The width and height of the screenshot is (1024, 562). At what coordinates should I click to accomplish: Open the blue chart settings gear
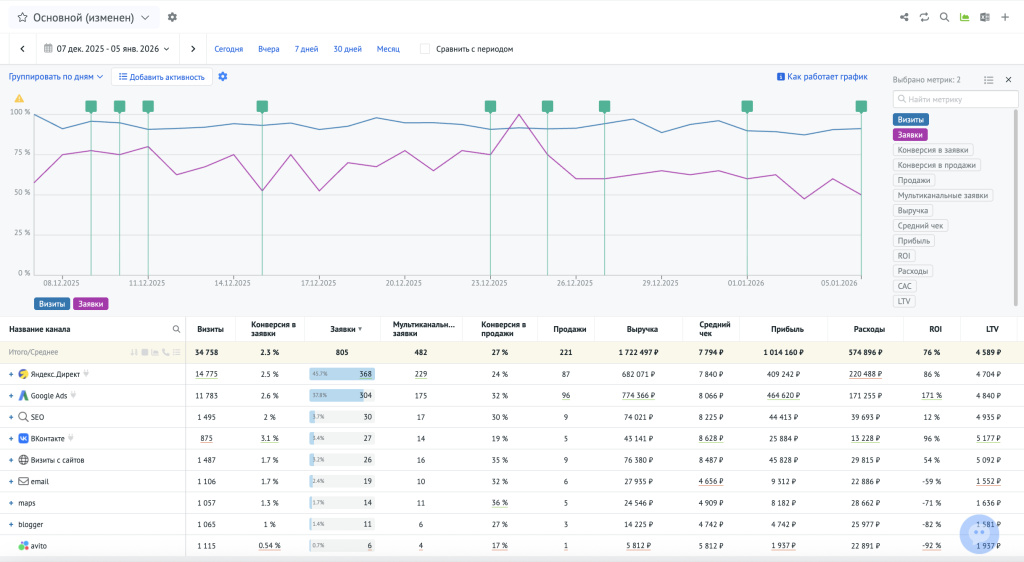[x=223, y=77]
